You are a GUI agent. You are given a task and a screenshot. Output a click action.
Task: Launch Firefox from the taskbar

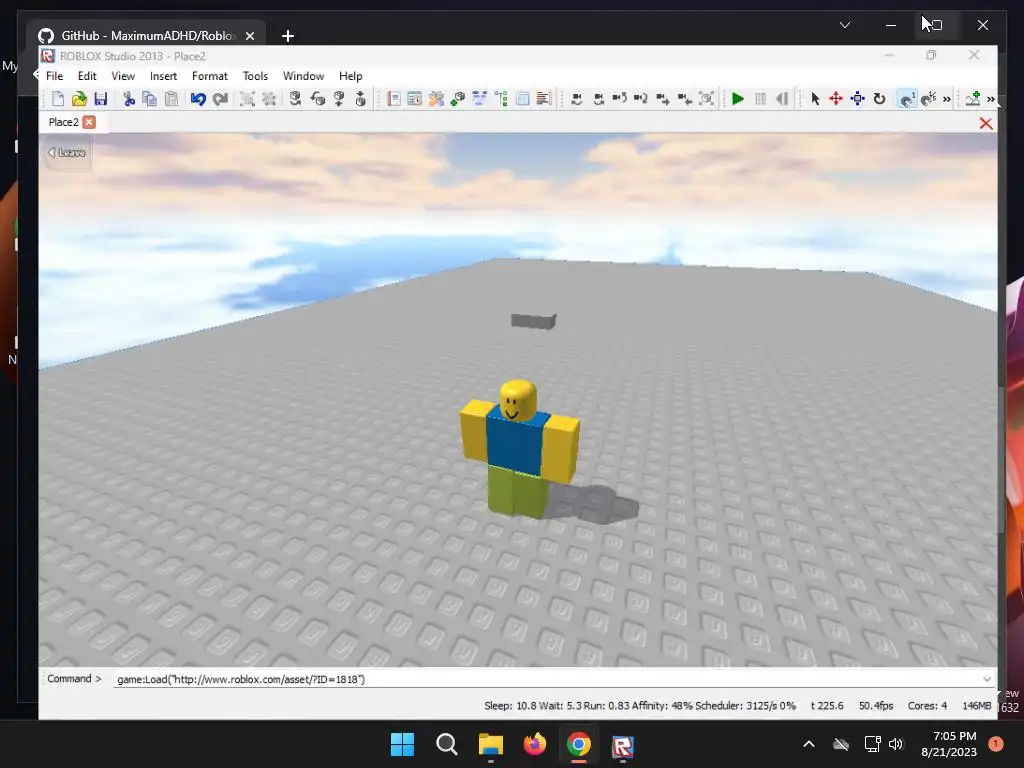tap(534, 744)
